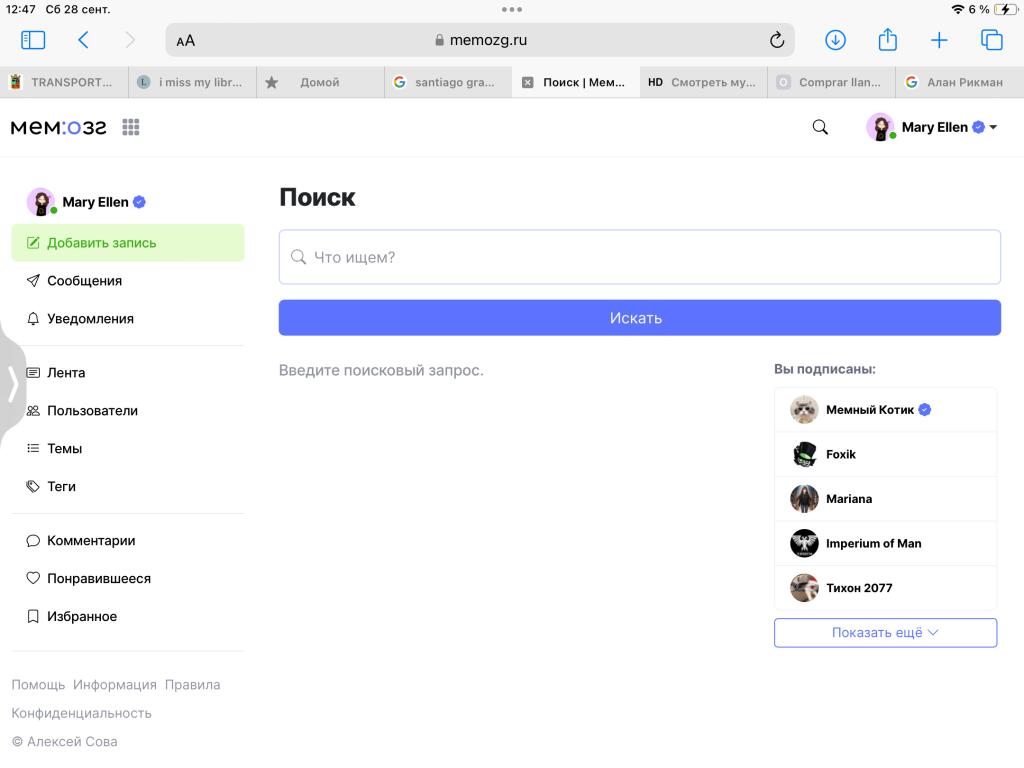
Task: Click the magnifier search icon in header
Action: [x=820, y=127]
